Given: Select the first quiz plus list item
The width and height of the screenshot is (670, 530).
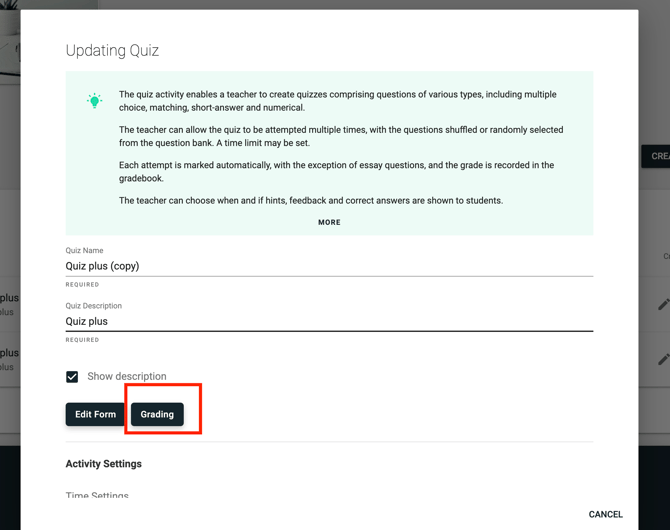Looking at the screenshot, I should 10,304.
